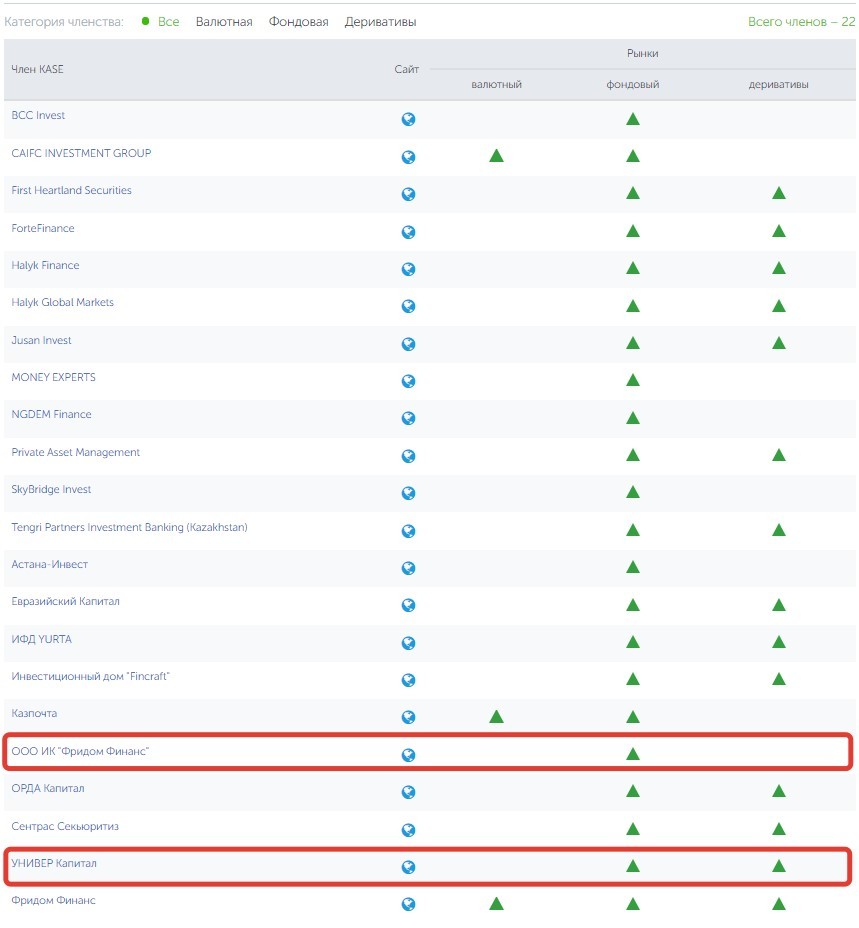Screen dimensions: 859x928
Task: Click globe icon for УНИВЕР Капитал
Action: click(408, 867)
